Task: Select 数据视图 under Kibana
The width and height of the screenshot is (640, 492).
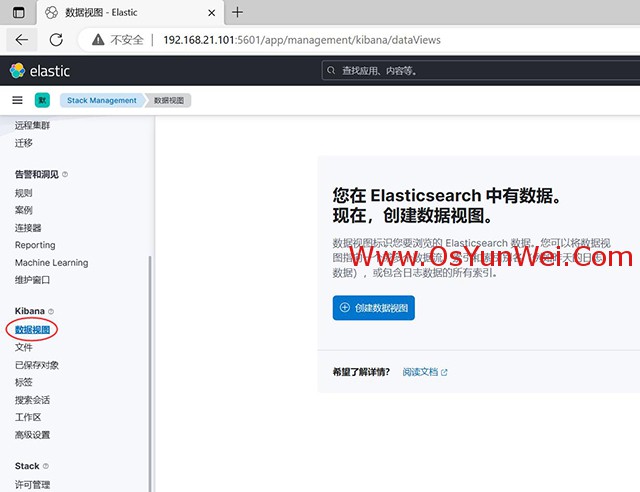Action: [32, 329]
